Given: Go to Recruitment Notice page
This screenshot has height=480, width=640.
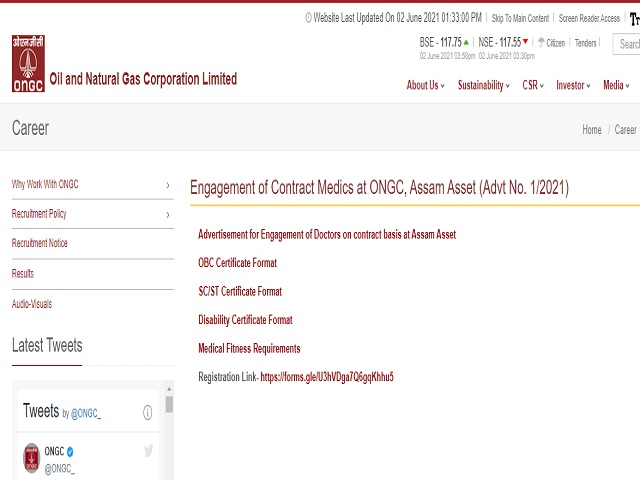Looking at the screenshot, I should click(x=40, y=243).
